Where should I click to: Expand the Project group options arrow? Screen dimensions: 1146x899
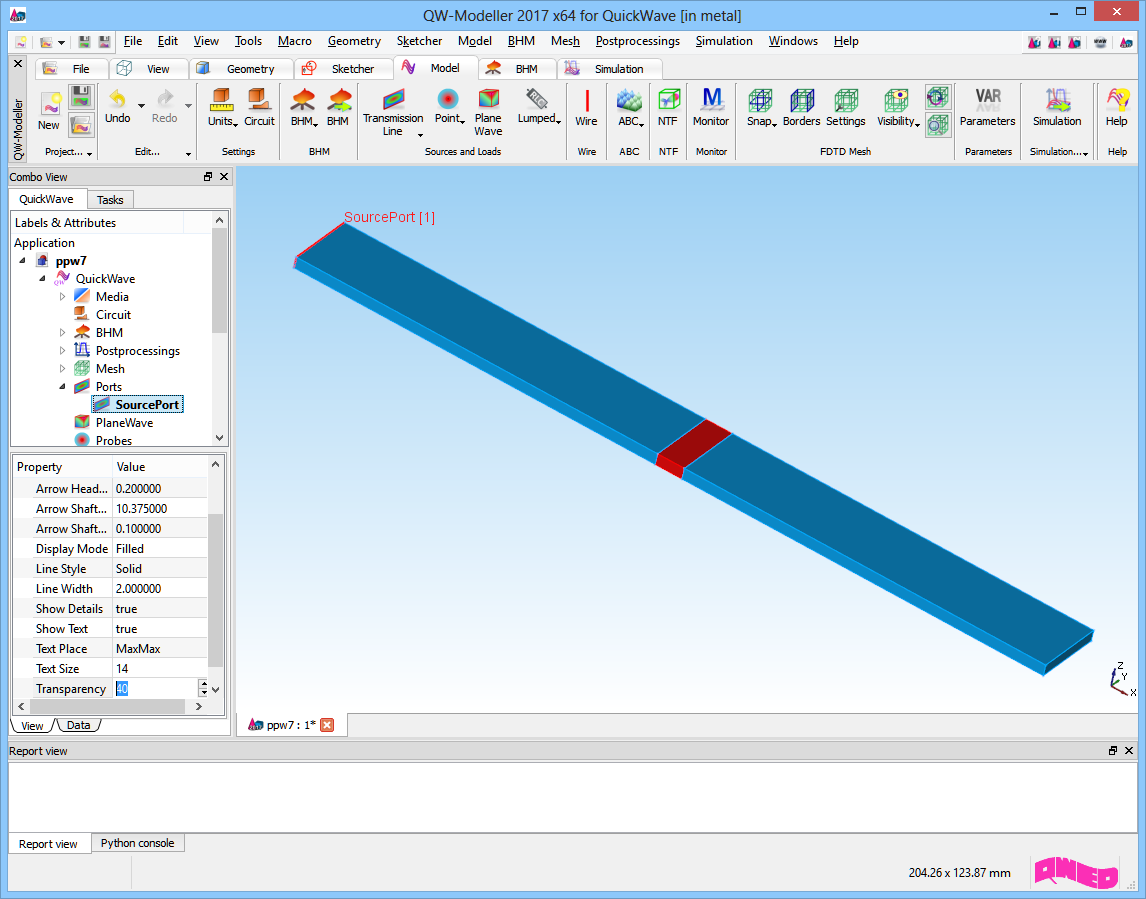[x=89, y=153]
